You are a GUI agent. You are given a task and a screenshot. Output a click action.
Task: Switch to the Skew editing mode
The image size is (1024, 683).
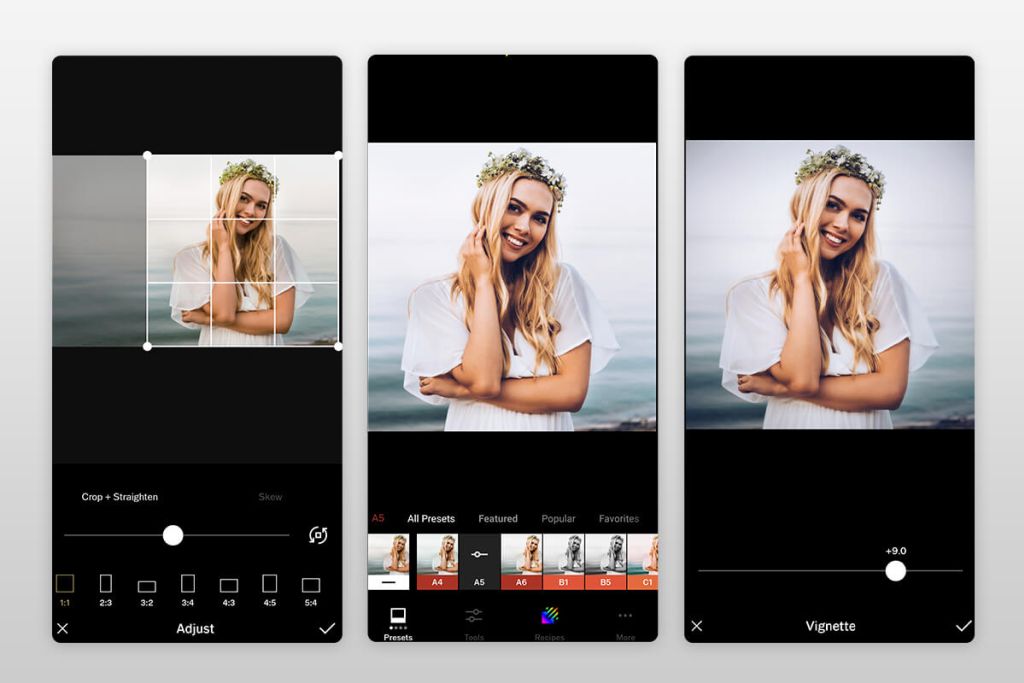point(270,497)
